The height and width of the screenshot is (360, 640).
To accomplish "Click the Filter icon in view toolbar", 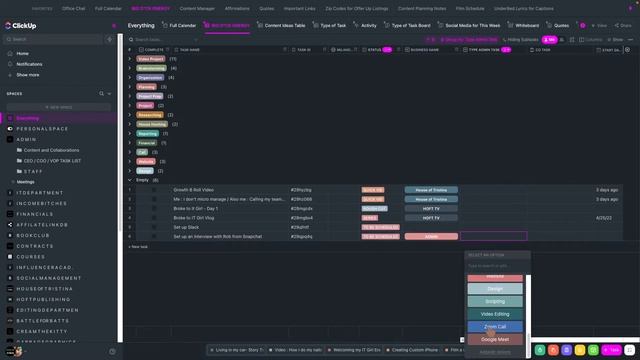I will coord(431,40).
